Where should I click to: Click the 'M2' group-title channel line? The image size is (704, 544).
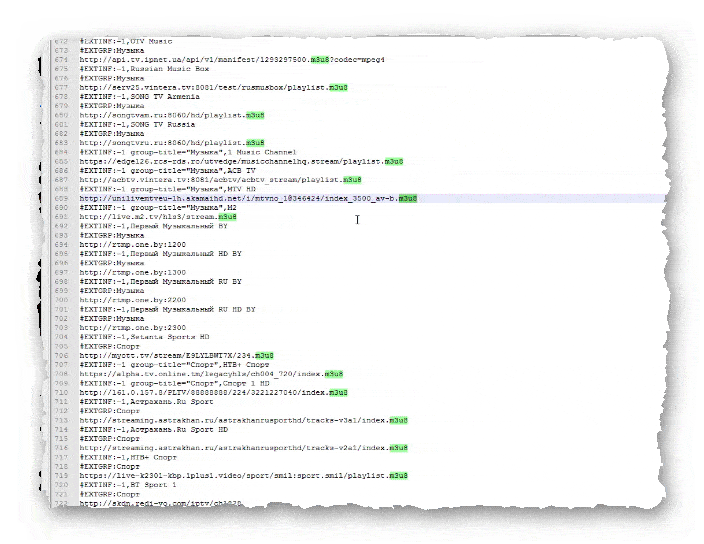[158, 207]
